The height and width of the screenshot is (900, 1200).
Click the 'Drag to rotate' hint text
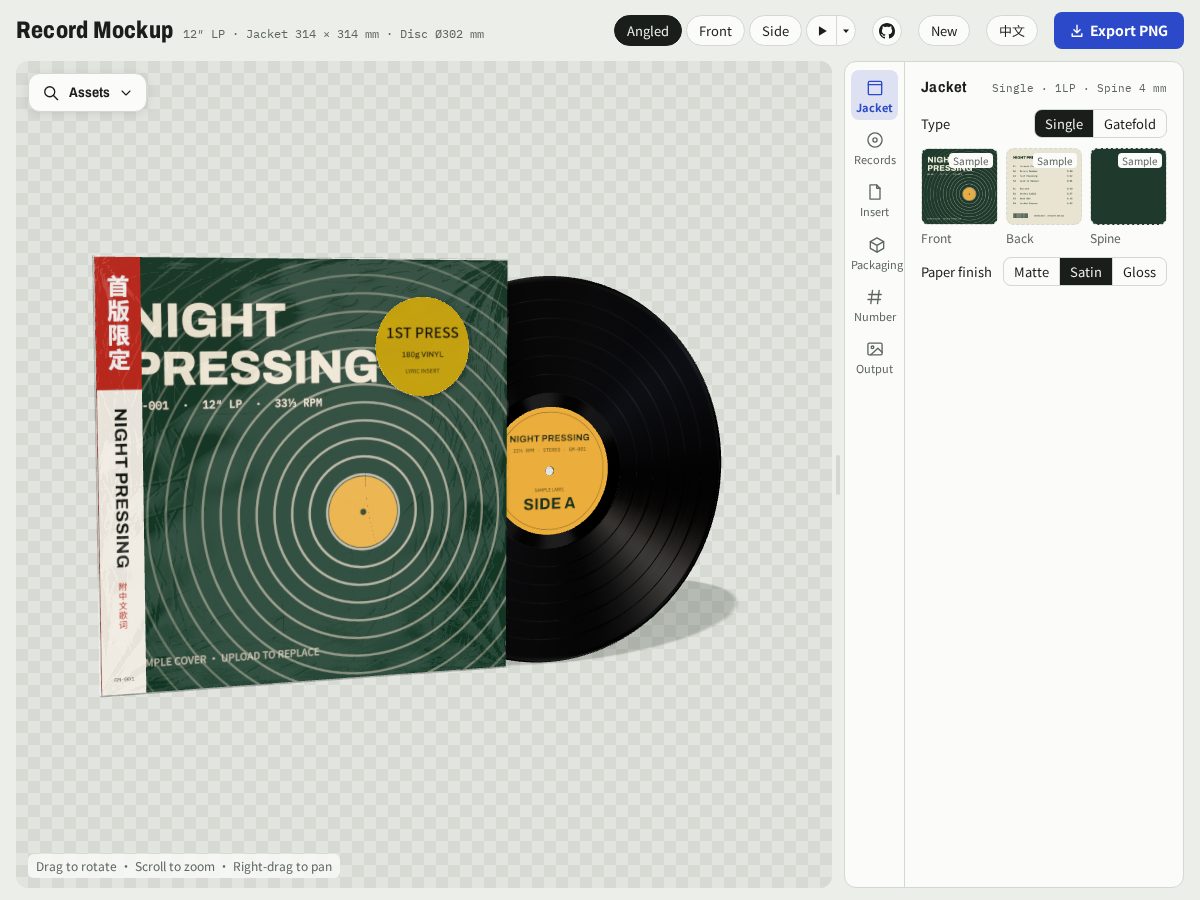[x=76, y=866]
